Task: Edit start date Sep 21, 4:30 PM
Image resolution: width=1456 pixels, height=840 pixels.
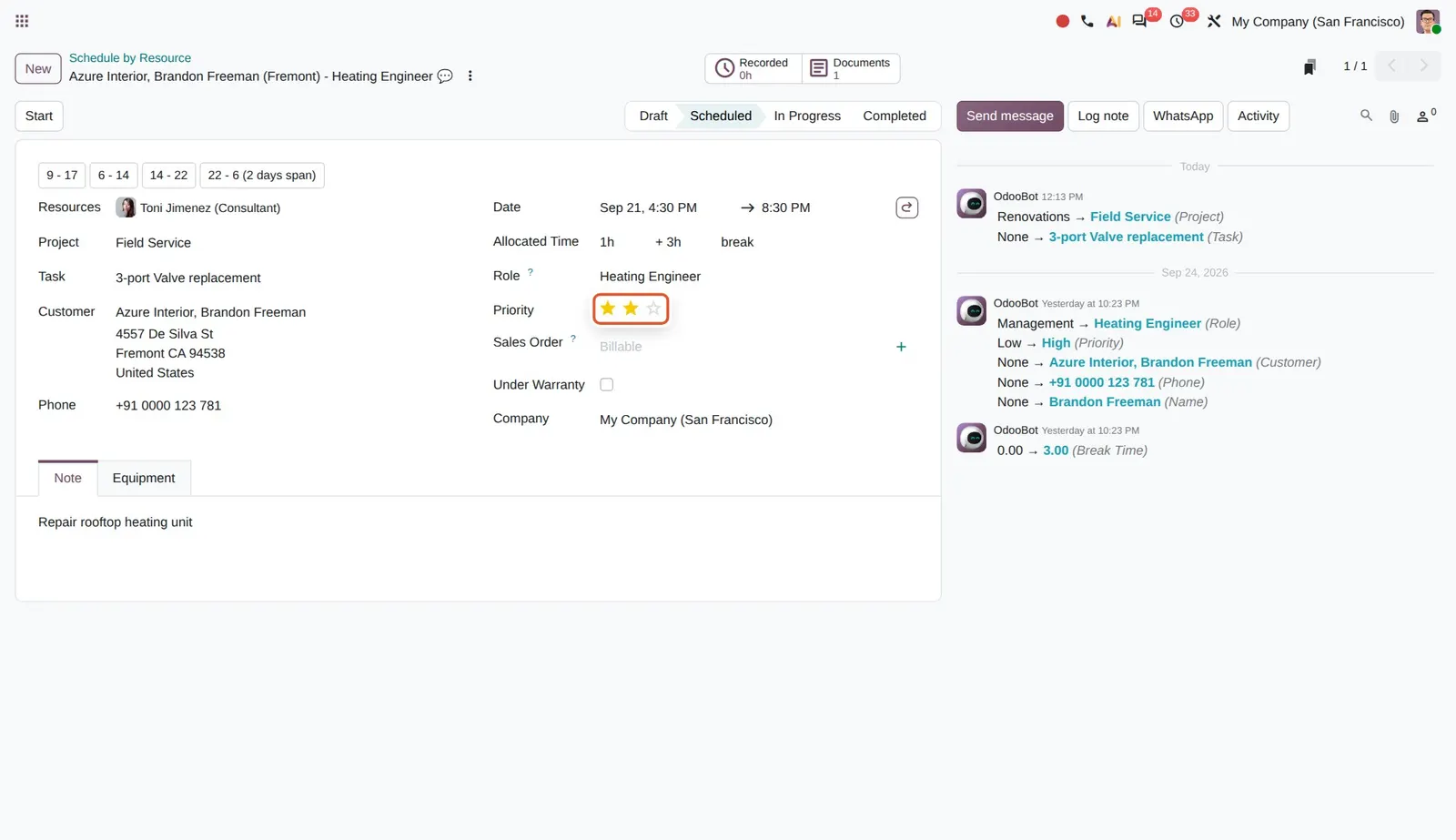Action: [x=648, y=207]
